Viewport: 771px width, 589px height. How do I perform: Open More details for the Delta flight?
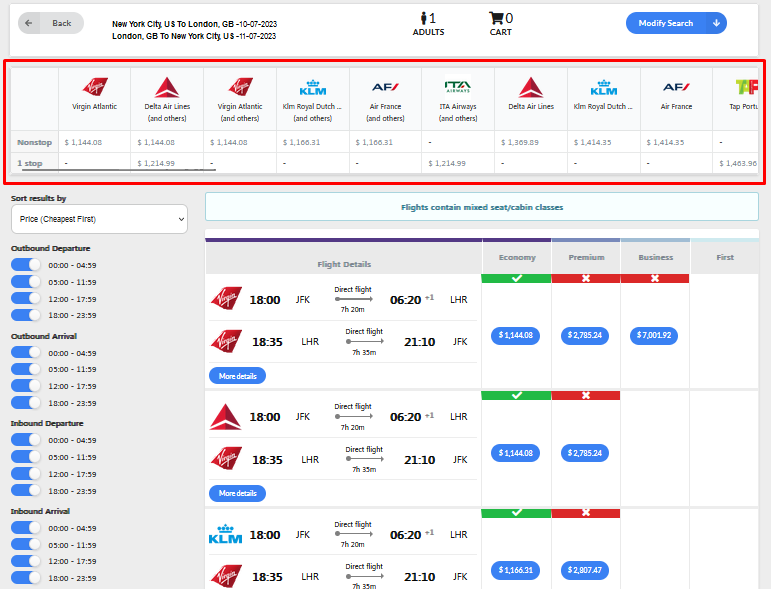pos(237,493)
